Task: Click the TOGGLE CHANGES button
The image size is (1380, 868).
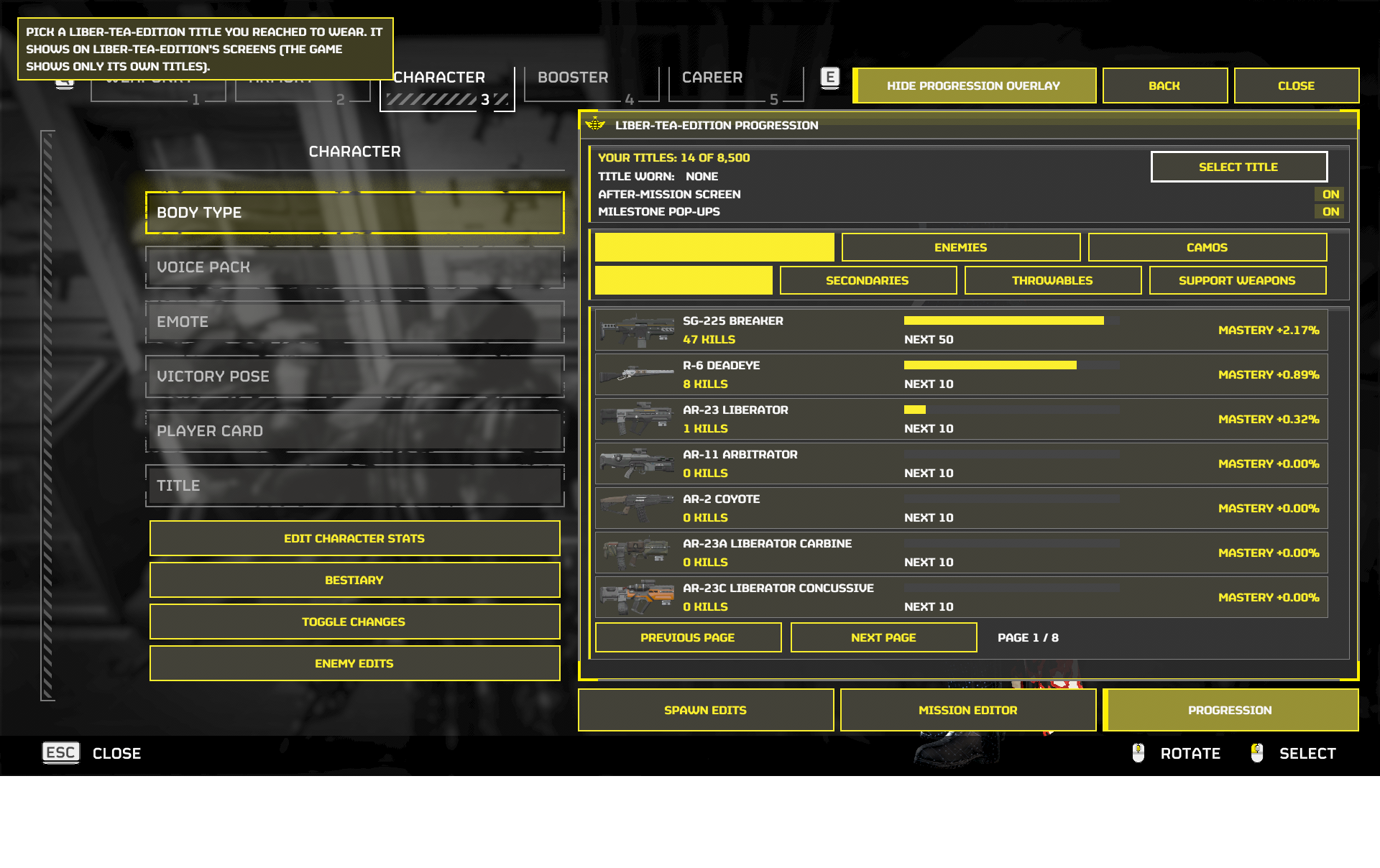Action: pyautogui.click(x=355, y=622)
